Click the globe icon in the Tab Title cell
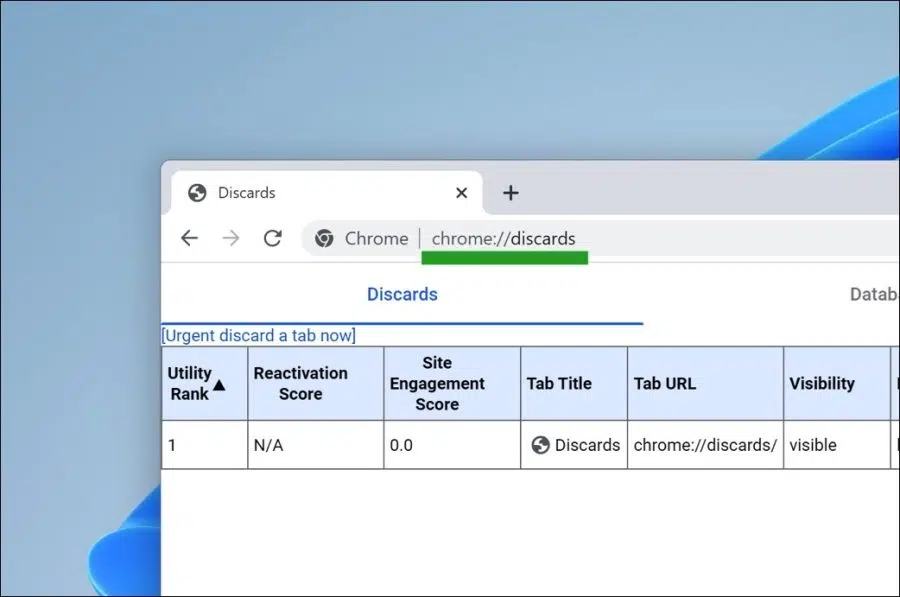Screen dimensions: 900x597 540,445
